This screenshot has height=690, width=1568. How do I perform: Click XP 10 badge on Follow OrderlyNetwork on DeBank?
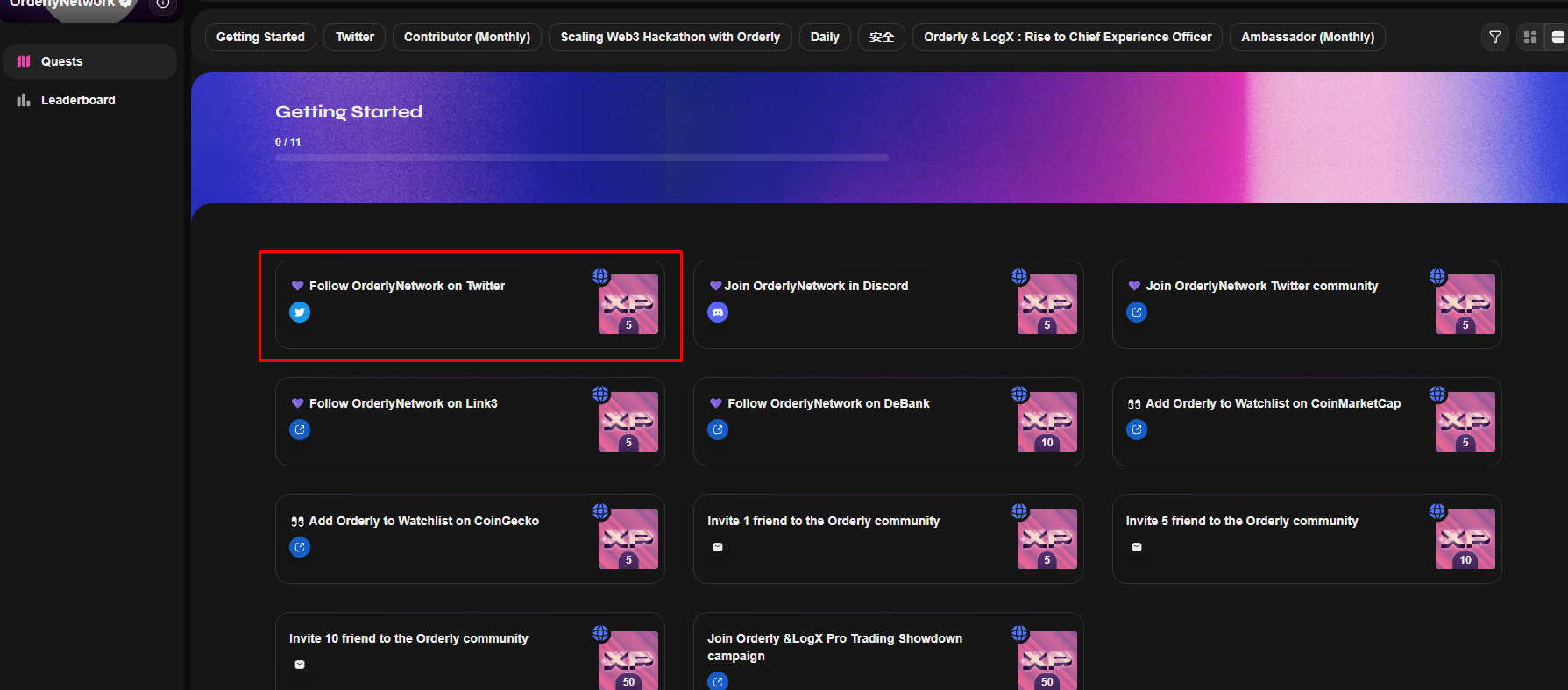(1047, 422)
